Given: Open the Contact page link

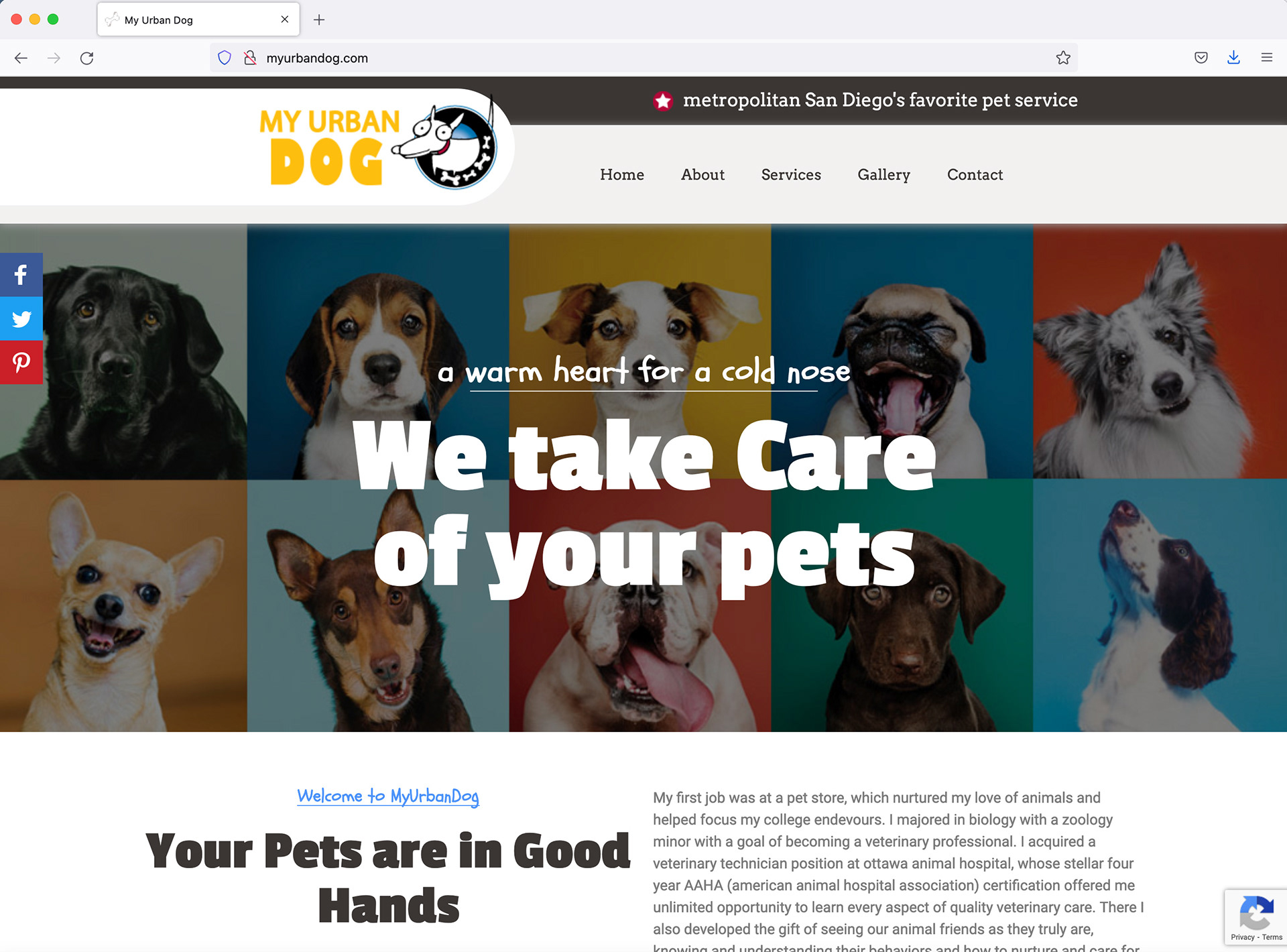Looking at the screenshot, I should pyautogui.click(x=975, y=174).
